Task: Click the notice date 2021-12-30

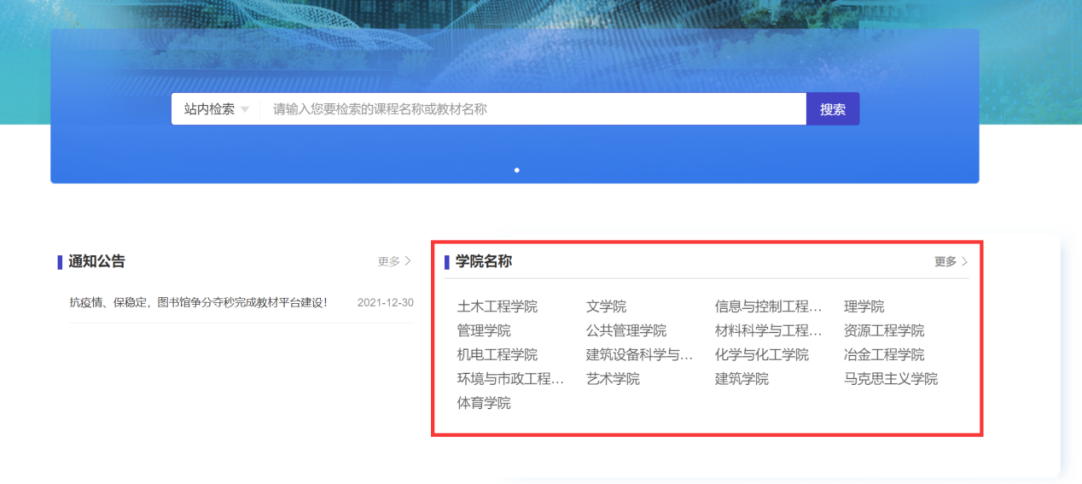Action: point(385,302)
